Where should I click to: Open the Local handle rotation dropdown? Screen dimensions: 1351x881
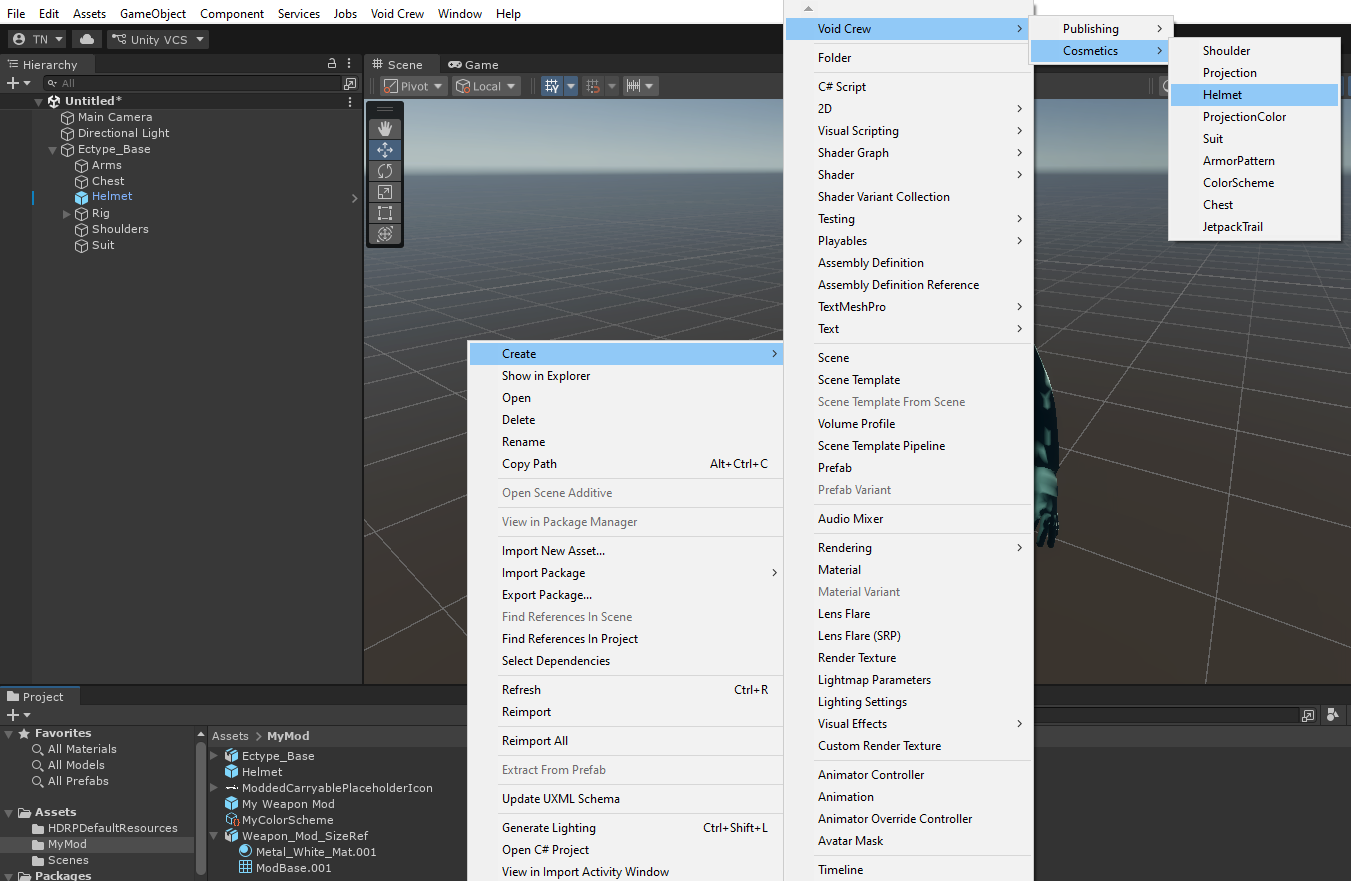[x=486, y=86]
